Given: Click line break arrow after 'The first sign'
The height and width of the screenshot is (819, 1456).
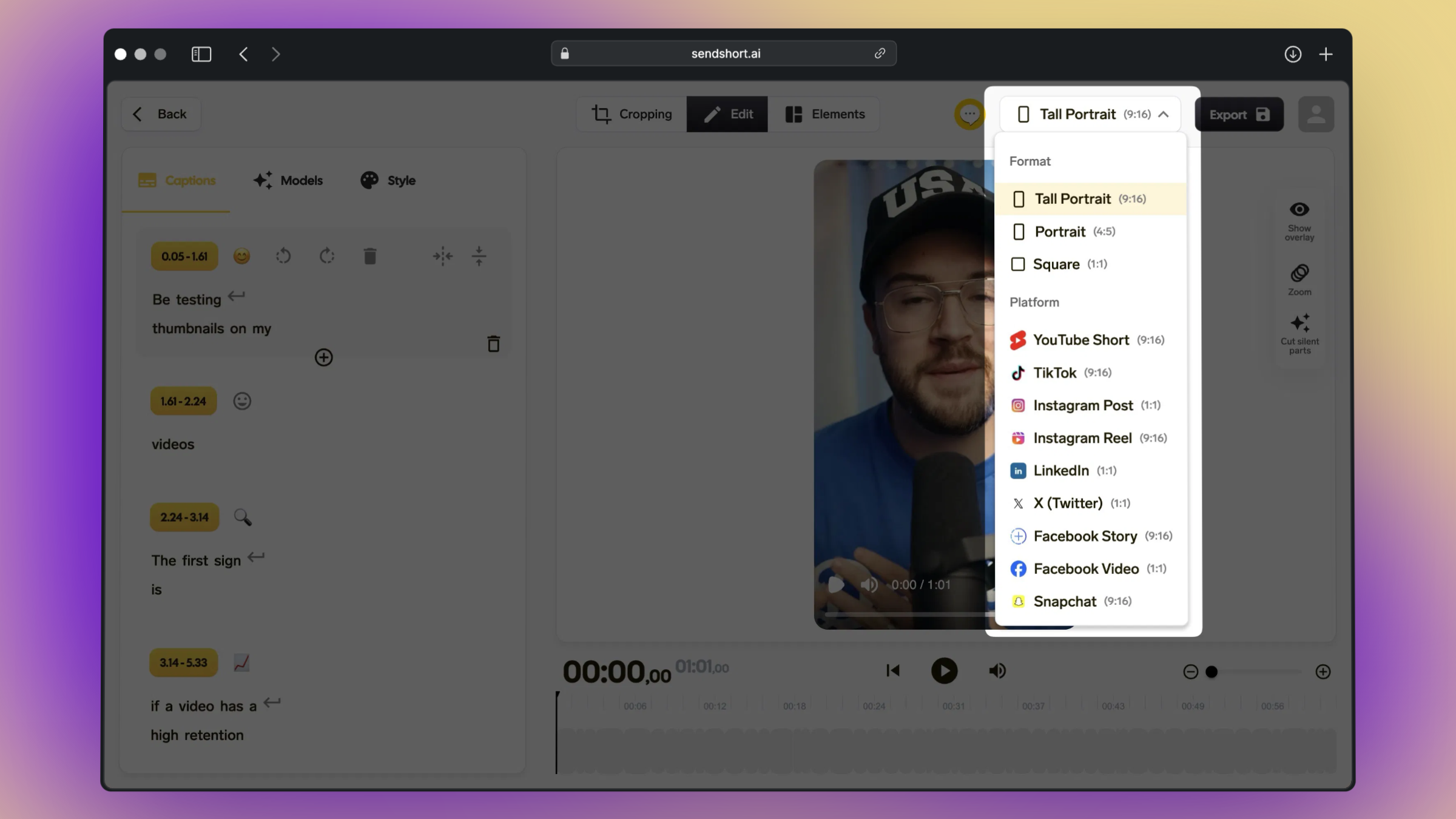Looking at the screenshot, I should [256, 557].
